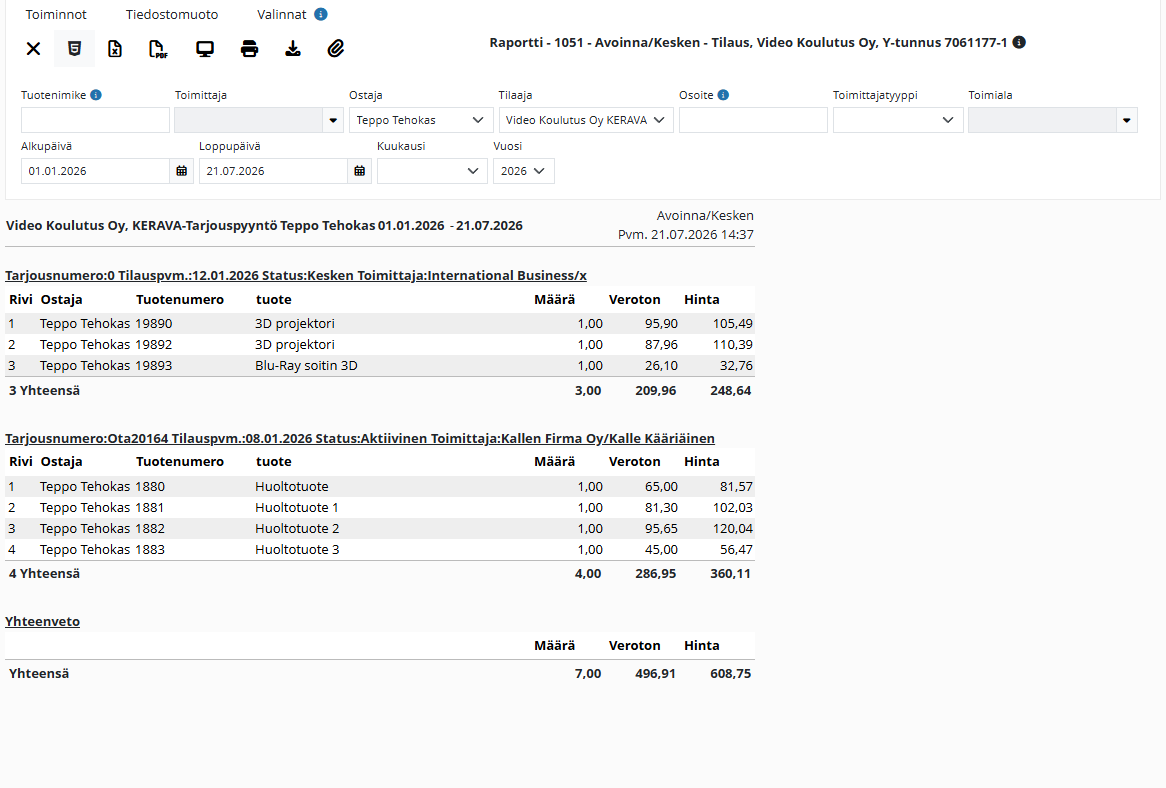
Task: Open the Vuosi dropdown set to 2026
Action: coord(524,171)
